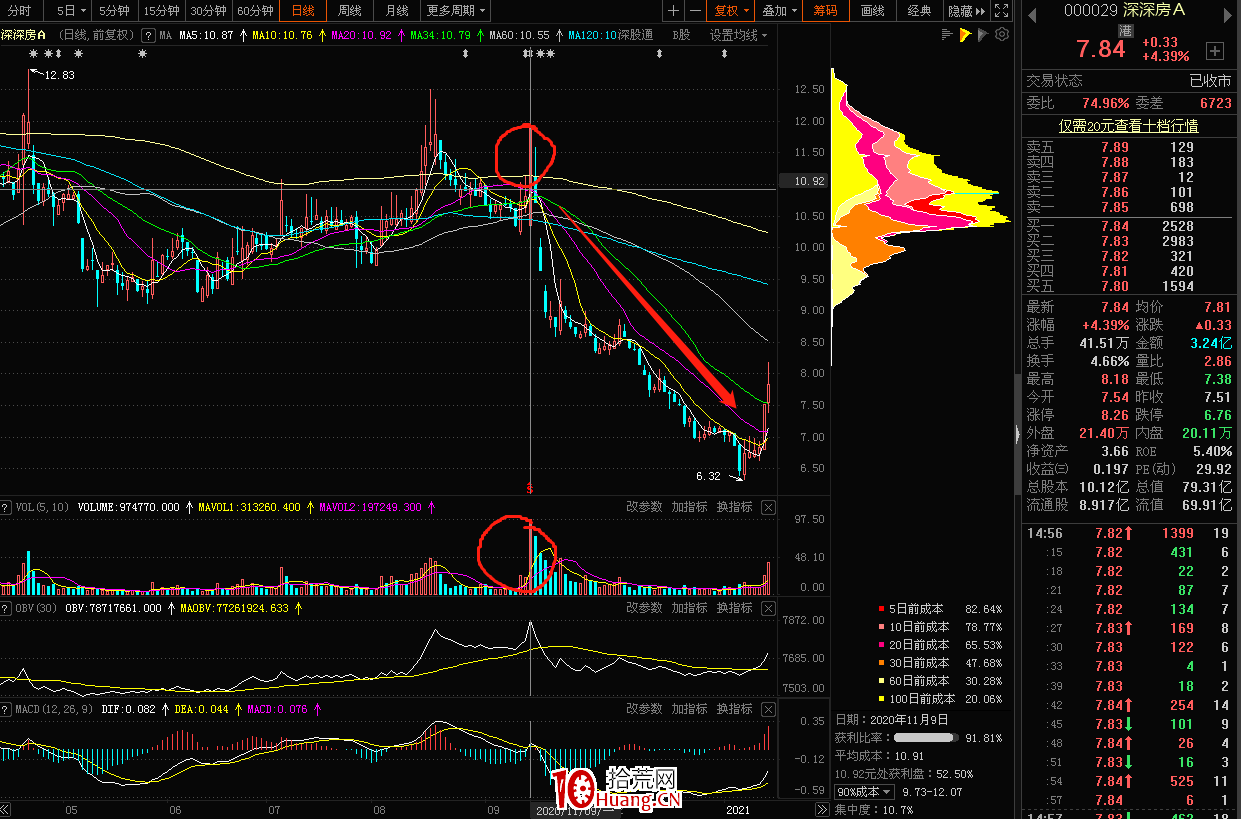
Task: Close the VOL indicator panel
Action: 768,507
